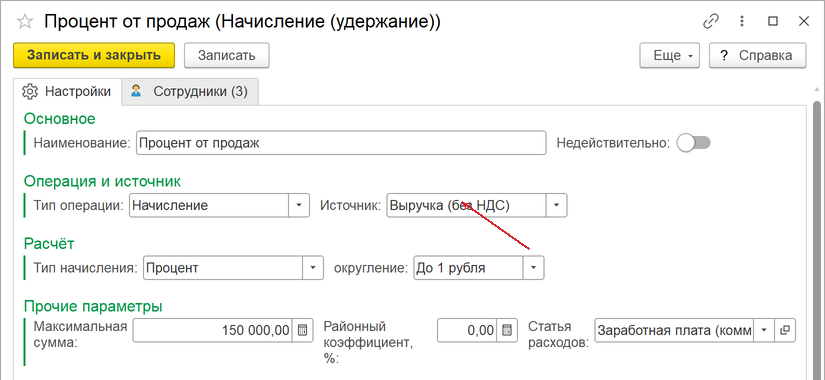This screenshot has height=380, width=825.
Task: Click the Основное section heading
Action: point(59,119)
